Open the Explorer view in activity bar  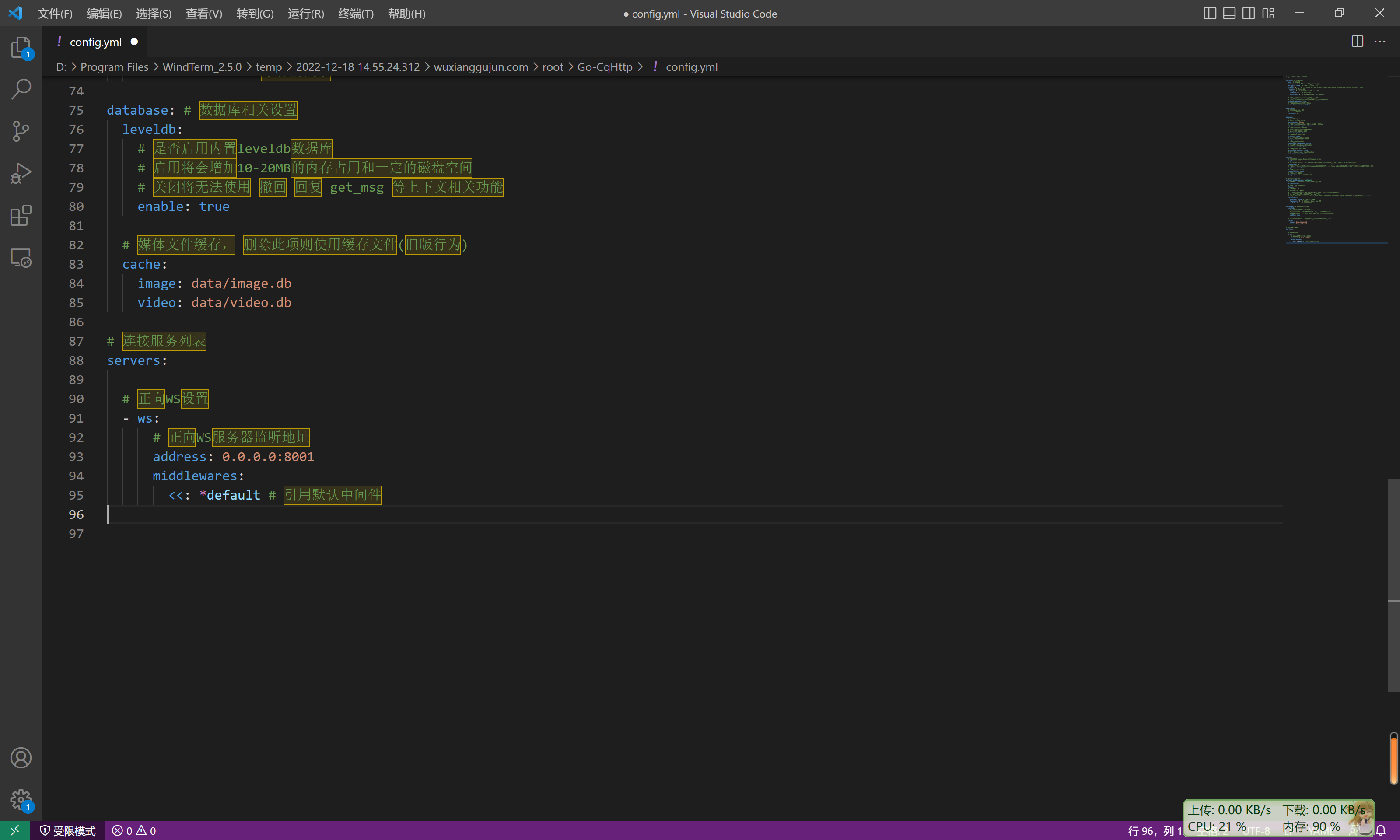click(21, 48)
